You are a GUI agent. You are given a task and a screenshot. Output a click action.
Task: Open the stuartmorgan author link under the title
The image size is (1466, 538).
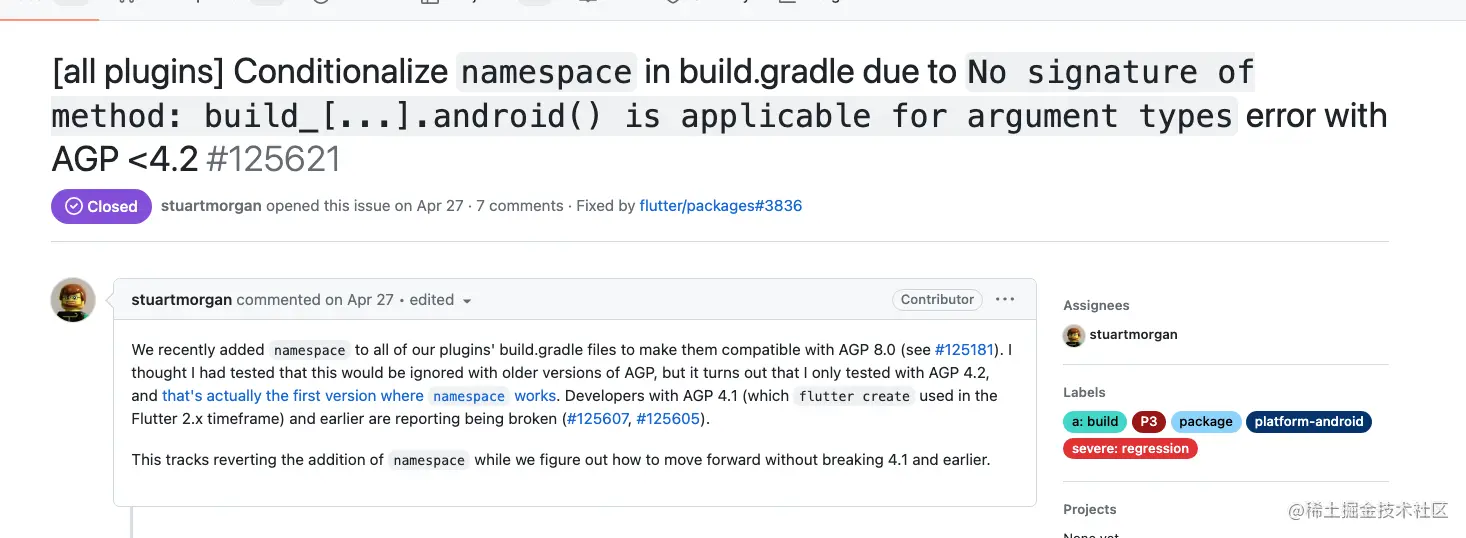211,206
